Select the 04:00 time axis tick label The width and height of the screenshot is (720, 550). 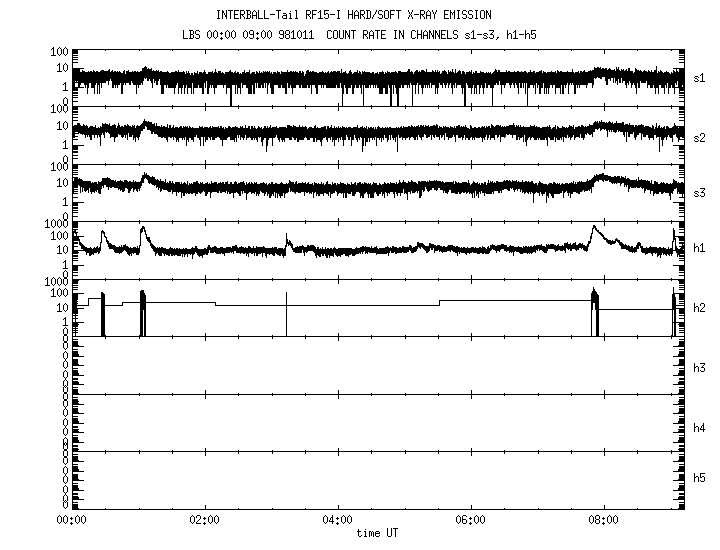click(x=338, y=520)
